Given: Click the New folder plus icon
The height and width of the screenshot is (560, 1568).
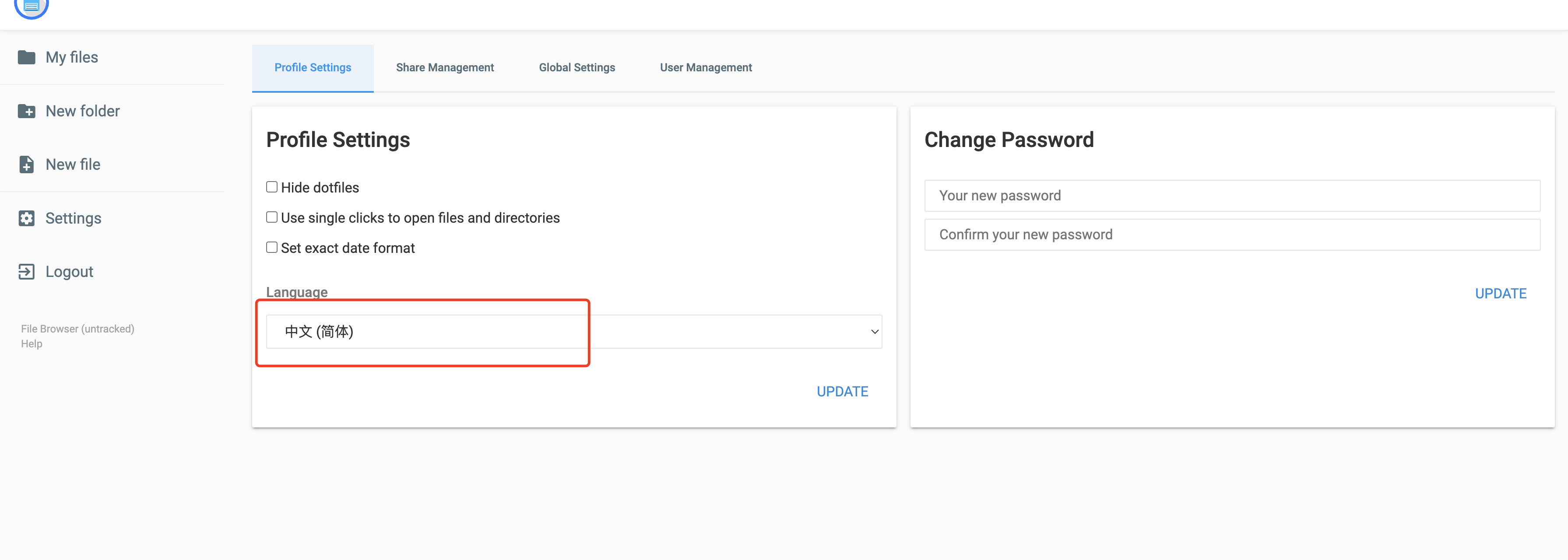Looking at the screenshot, I should [x=26, y=111].
